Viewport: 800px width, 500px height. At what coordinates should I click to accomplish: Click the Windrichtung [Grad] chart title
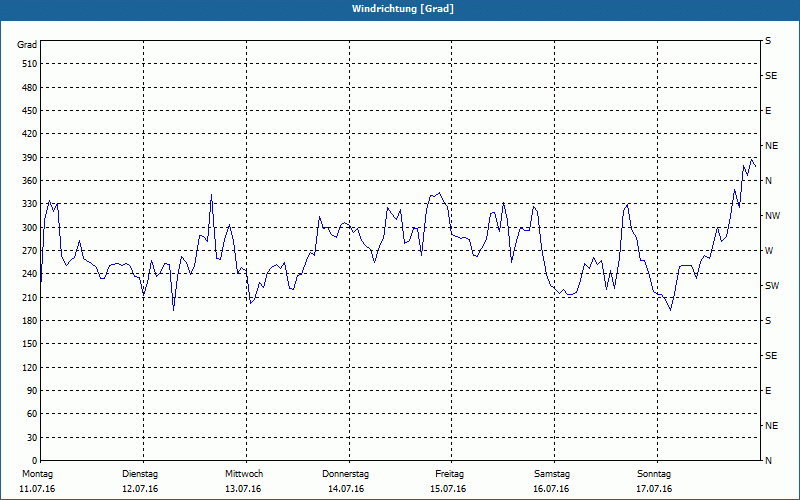pyautogui.click(x=403, y=9)
